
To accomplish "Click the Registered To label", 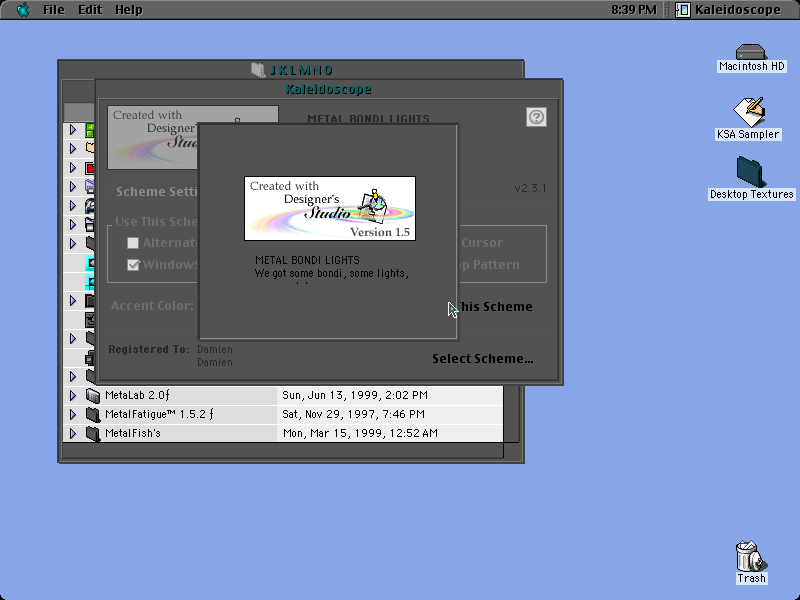I will pos(148,349).
